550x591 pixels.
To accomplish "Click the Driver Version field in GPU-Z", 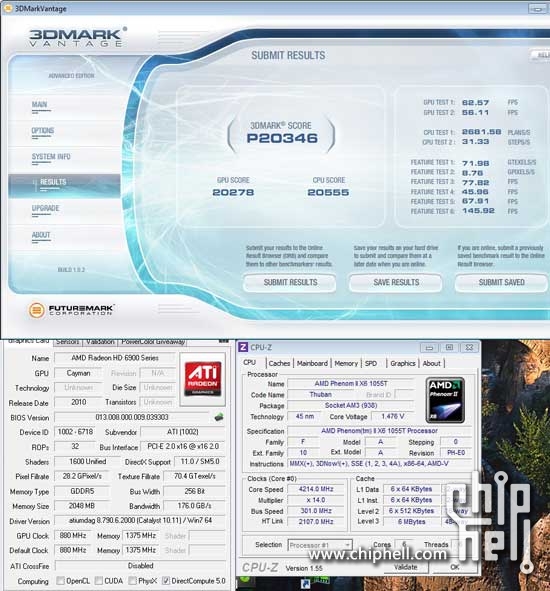I will (140, 521).
